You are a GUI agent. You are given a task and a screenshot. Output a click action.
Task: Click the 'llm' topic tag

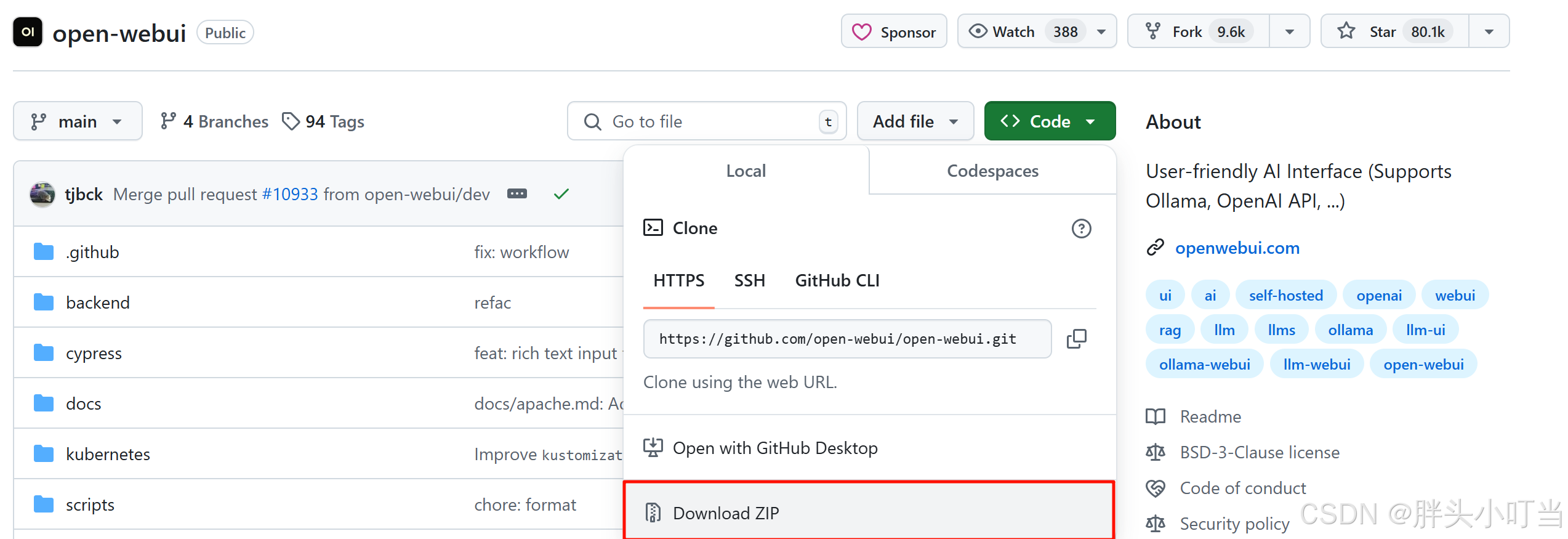1224,330
